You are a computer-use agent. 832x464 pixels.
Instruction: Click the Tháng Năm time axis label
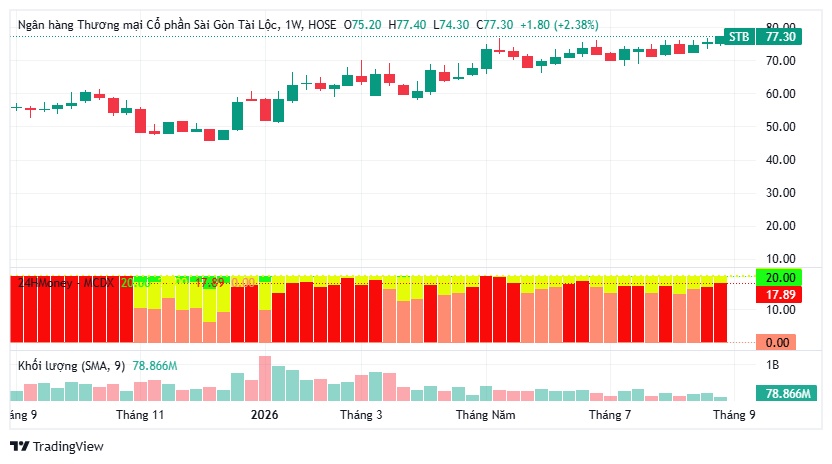pos(485,415)
